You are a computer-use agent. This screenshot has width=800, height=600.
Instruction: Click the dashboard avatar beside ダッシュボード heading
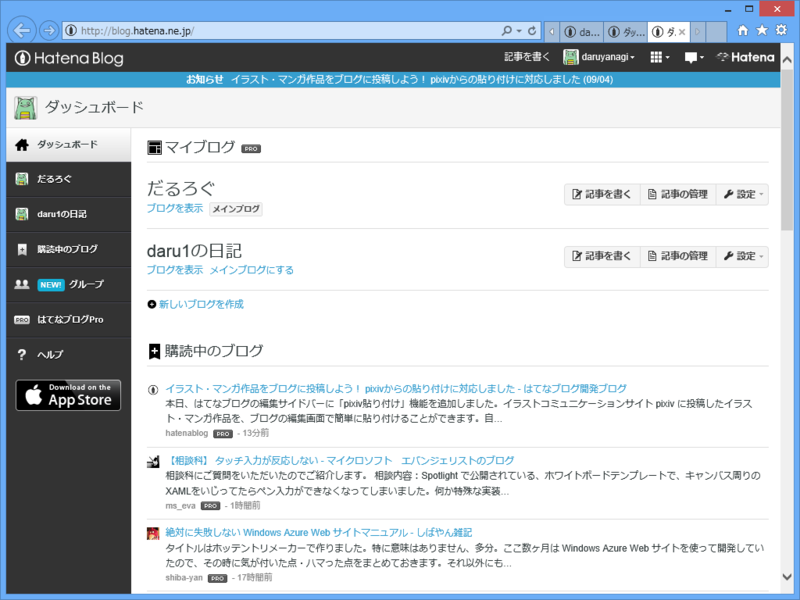(26, 108)
